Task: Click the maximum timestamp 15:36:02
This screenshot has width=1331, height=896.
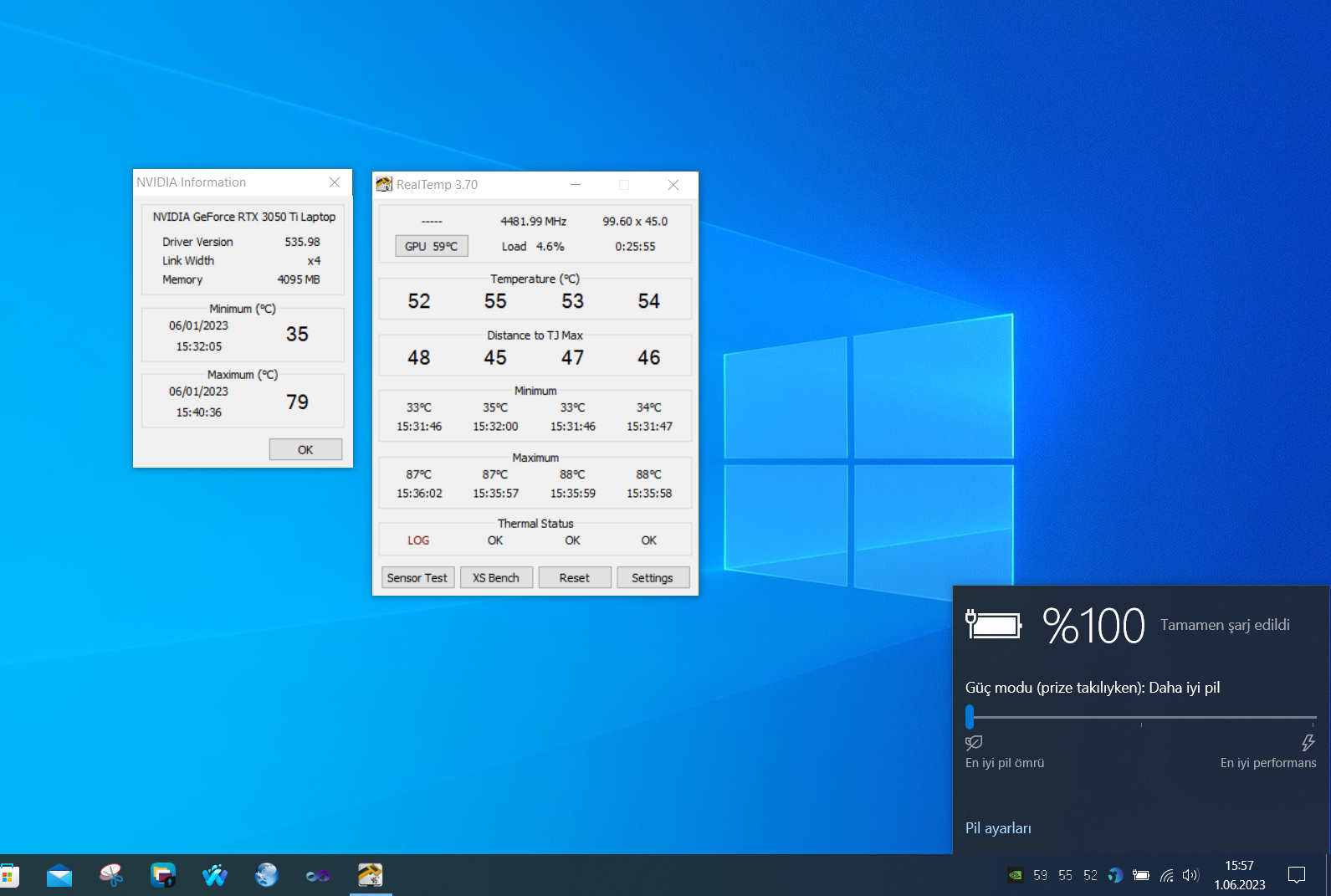Action: 420,494
